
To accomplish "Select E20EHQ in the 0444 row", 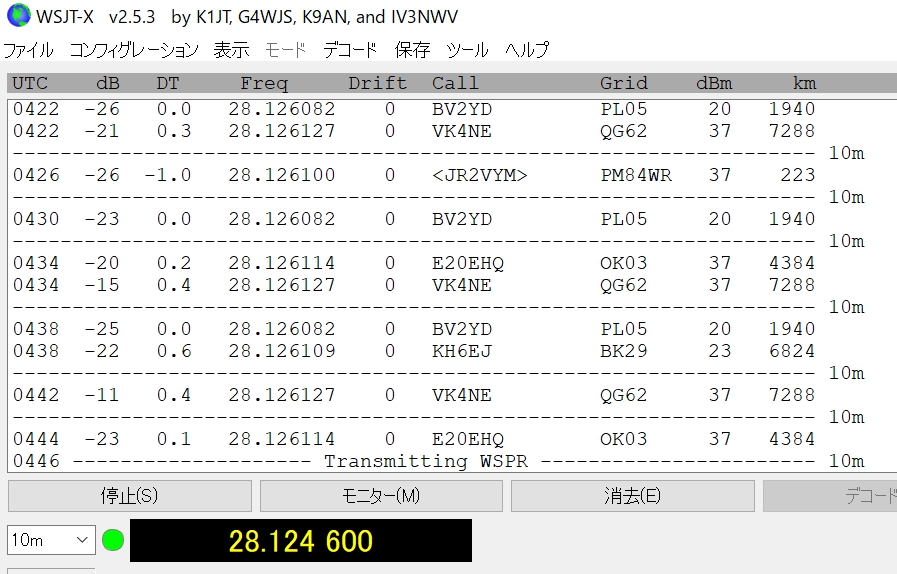I will click(468, 439).
